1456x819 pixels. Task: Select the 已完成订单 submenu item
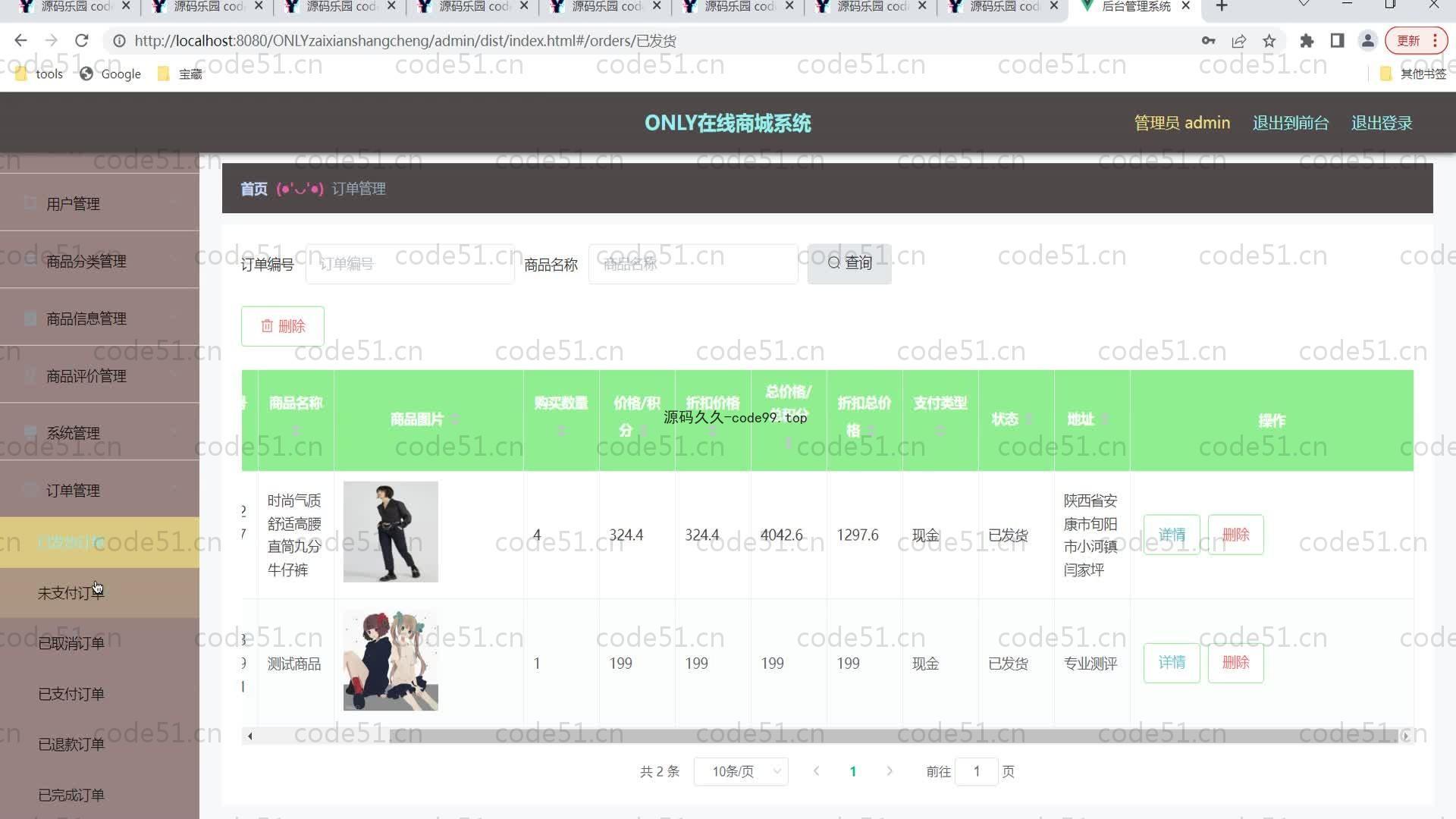[x=99, y=795]
